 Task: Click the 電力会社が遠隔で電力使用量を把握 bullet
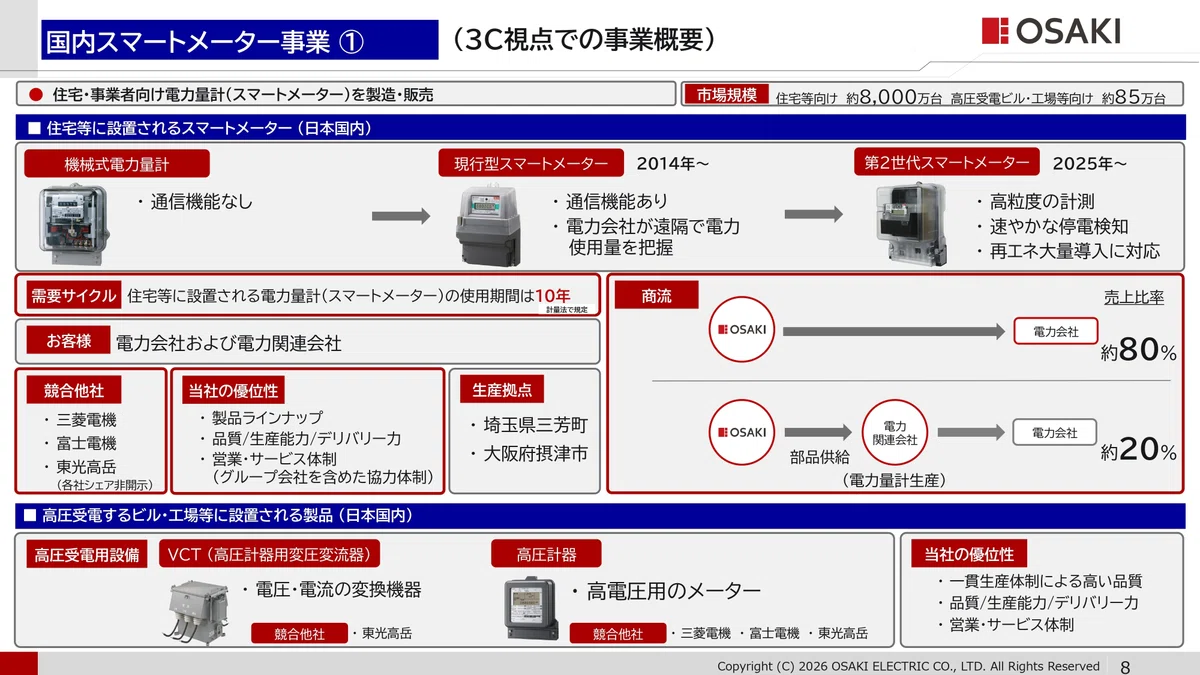click(x=646, y=237)
